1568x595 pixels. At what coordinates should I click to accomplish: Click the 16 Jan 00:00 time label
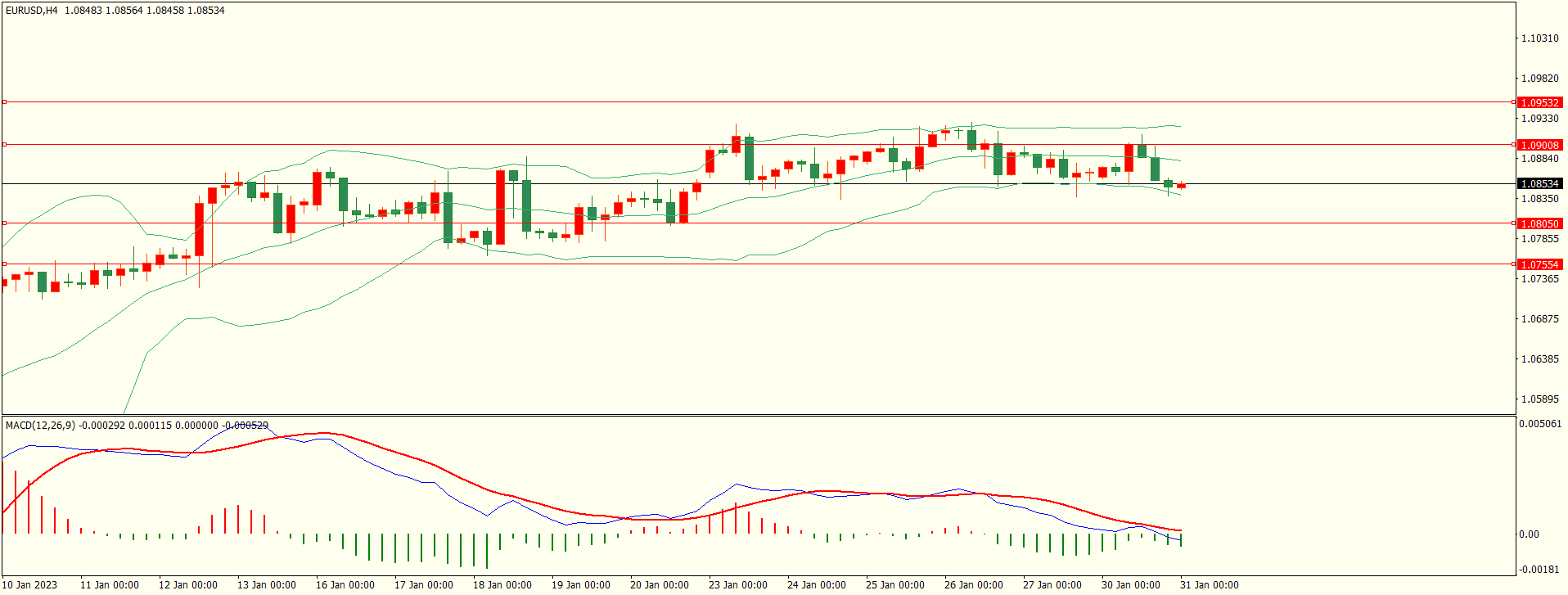point(345,584)
